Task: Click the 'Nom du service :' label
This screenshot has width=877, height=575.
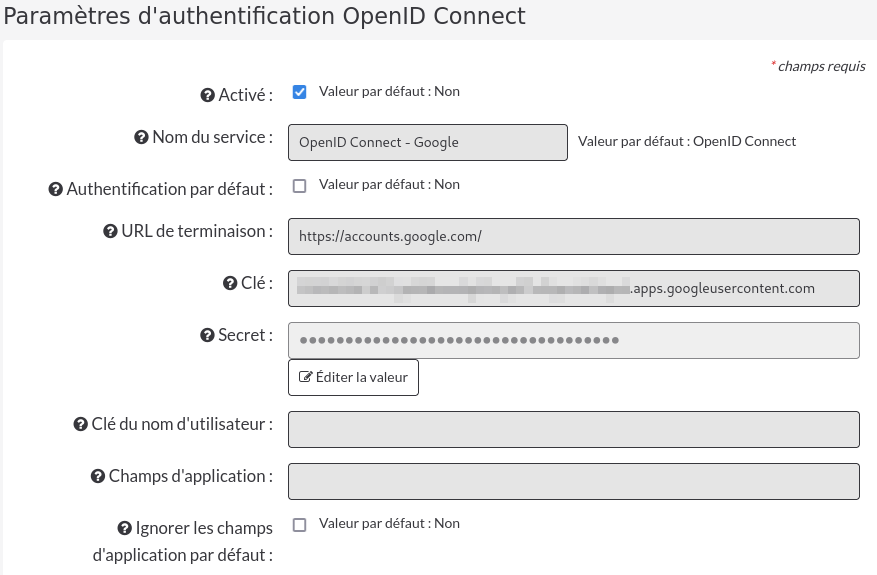Action: [x=213, y=137]
